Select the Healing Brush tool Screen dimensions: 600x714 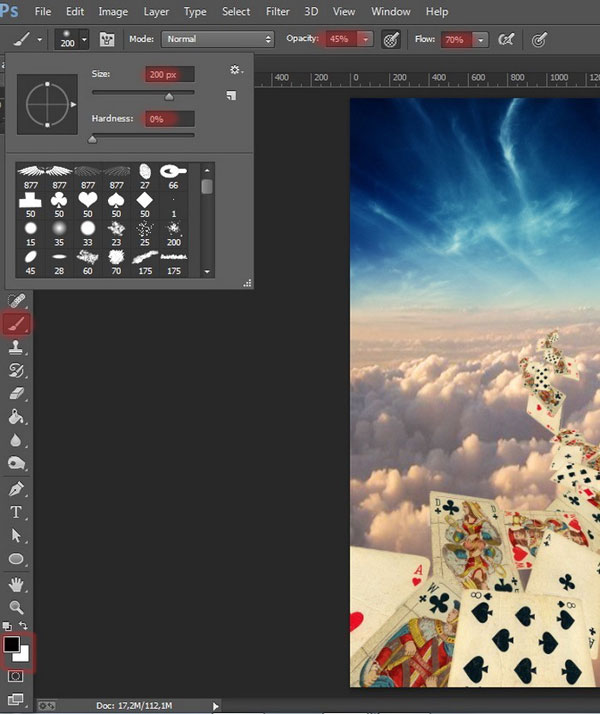click(x=16, y=301)
